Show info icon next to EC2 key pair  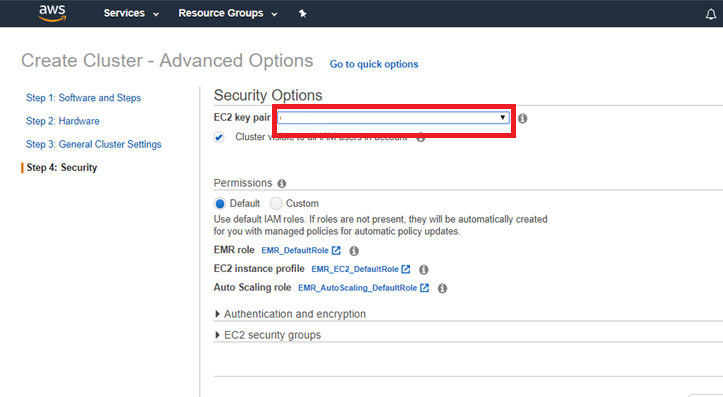click(522, 119)
